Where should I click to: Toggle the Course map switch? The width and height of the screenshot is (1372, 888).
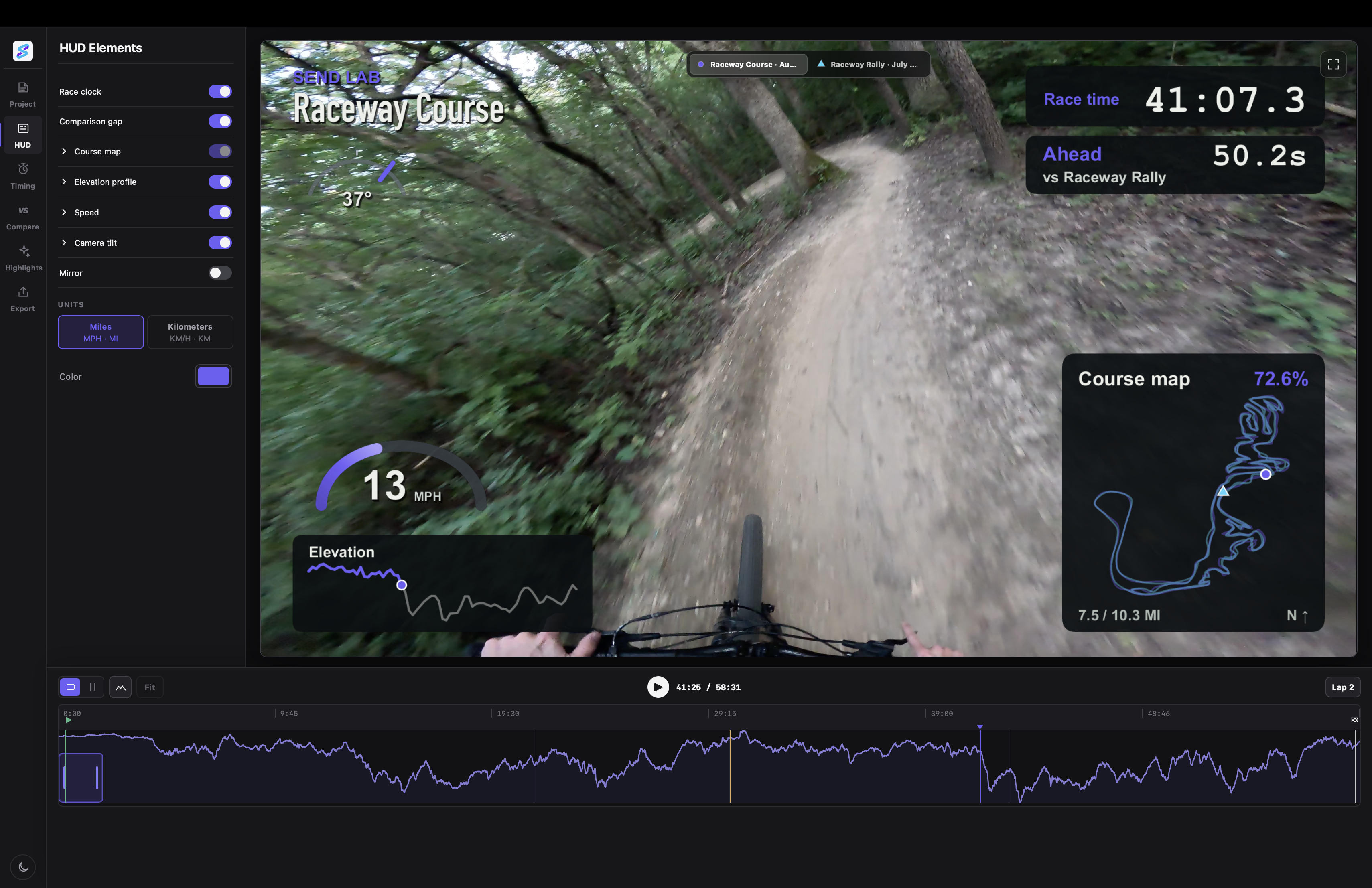pos(219,152)
